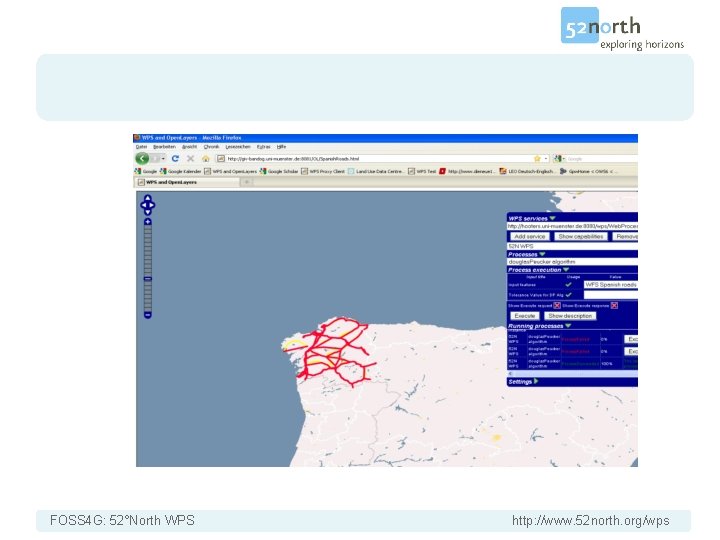Image resolution: width=720 pixels, height=540 pixels.
Task: Open a new tab with the plus button
Action: tap(247, 182)
